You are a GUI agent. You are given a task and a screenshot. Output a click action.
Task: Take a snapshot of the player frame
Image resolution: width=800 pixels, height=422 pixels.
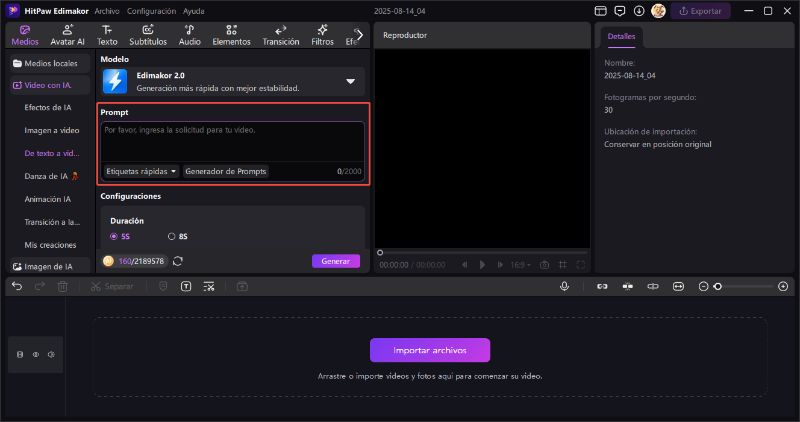coord(544,265)
